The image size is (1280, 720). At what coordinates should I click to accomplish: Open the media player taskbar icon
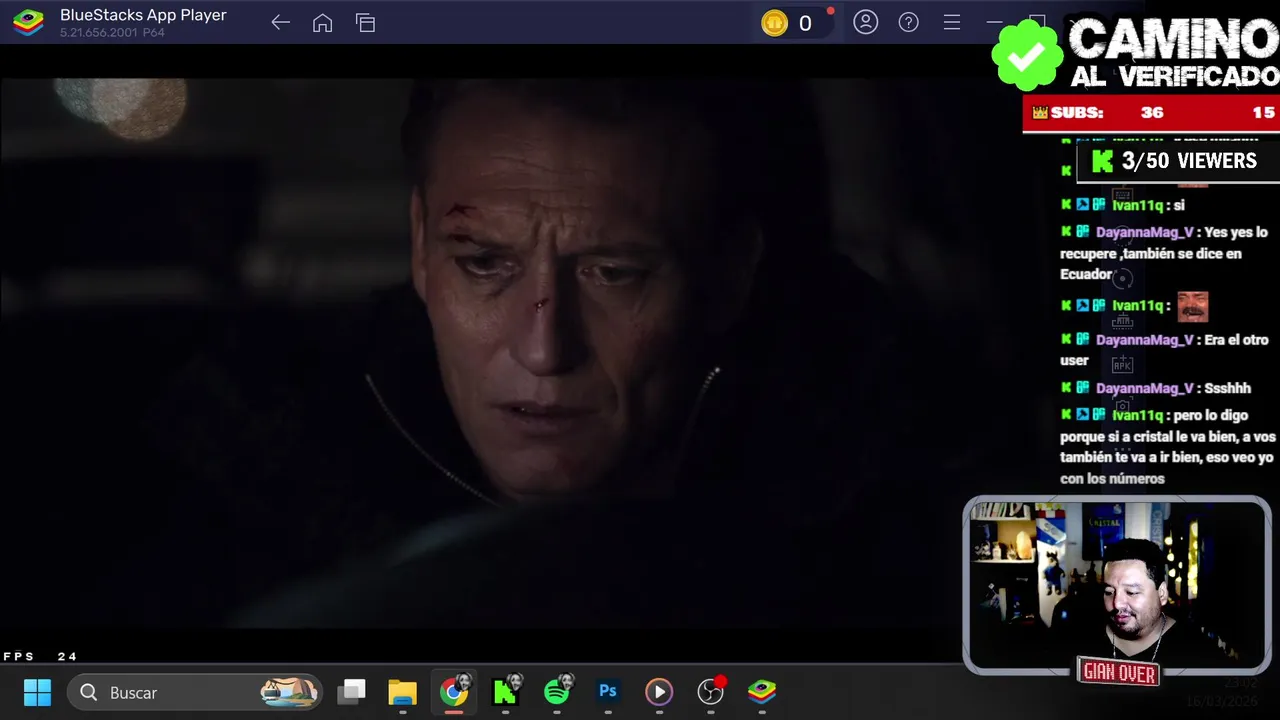[x=659, y=692]
